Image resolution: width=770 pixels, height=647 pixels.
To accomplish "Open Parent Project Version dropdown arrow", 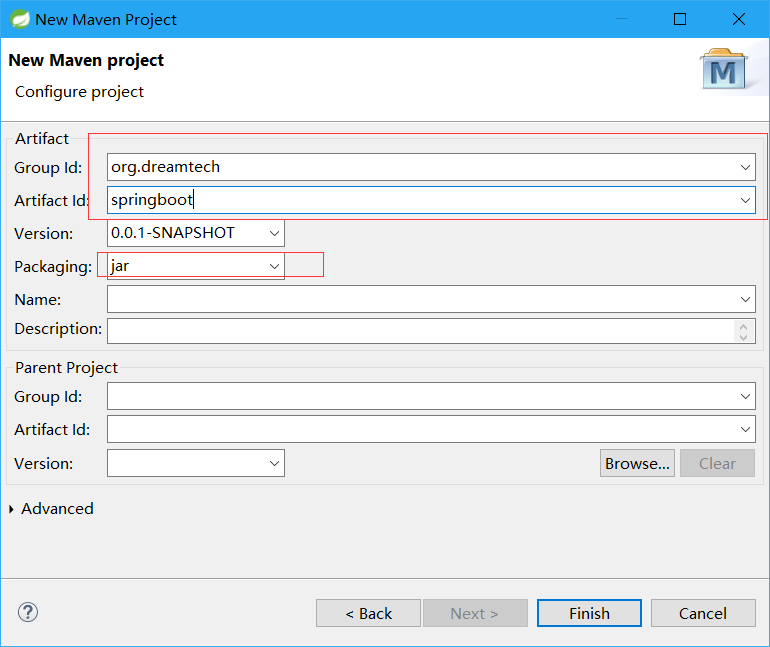I will coord(275,463).
